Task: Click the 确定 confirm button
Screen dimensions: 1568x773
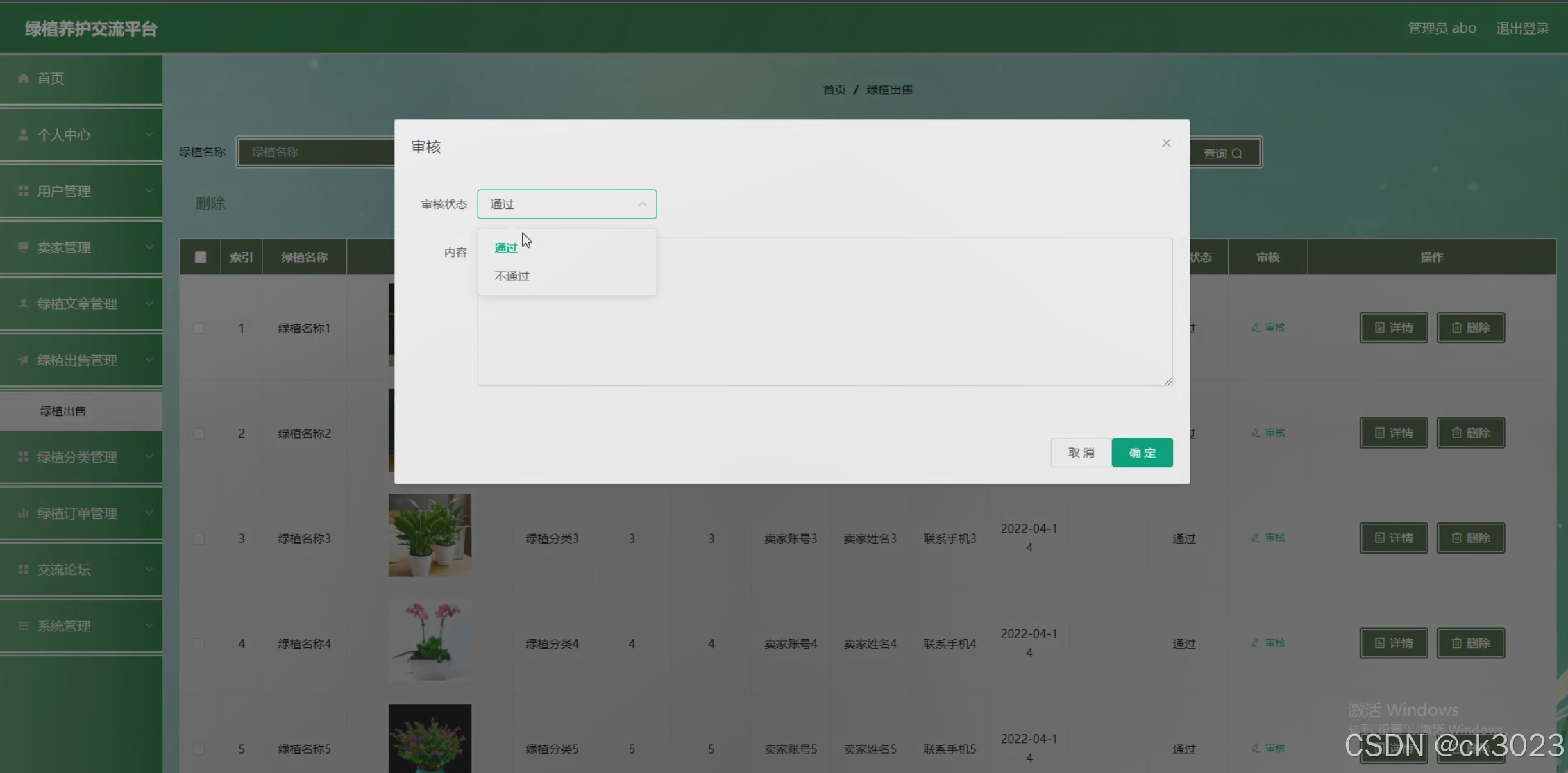Action: 1142,453
